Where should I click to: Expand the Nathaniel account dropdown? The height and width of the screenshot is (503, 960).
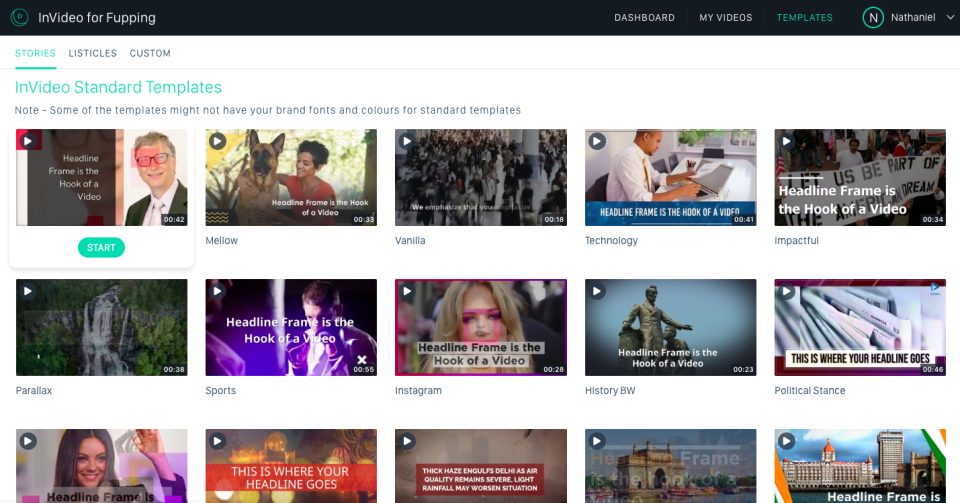click(949, 18)
